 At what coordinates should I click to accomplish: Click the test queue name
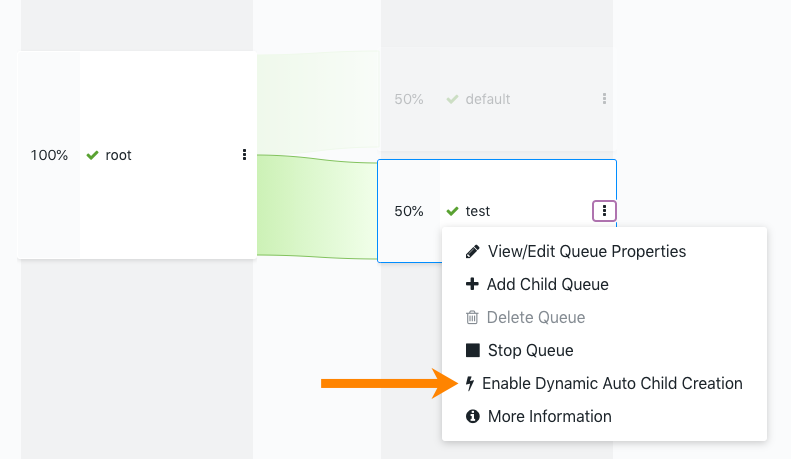[x=477, y=211]
